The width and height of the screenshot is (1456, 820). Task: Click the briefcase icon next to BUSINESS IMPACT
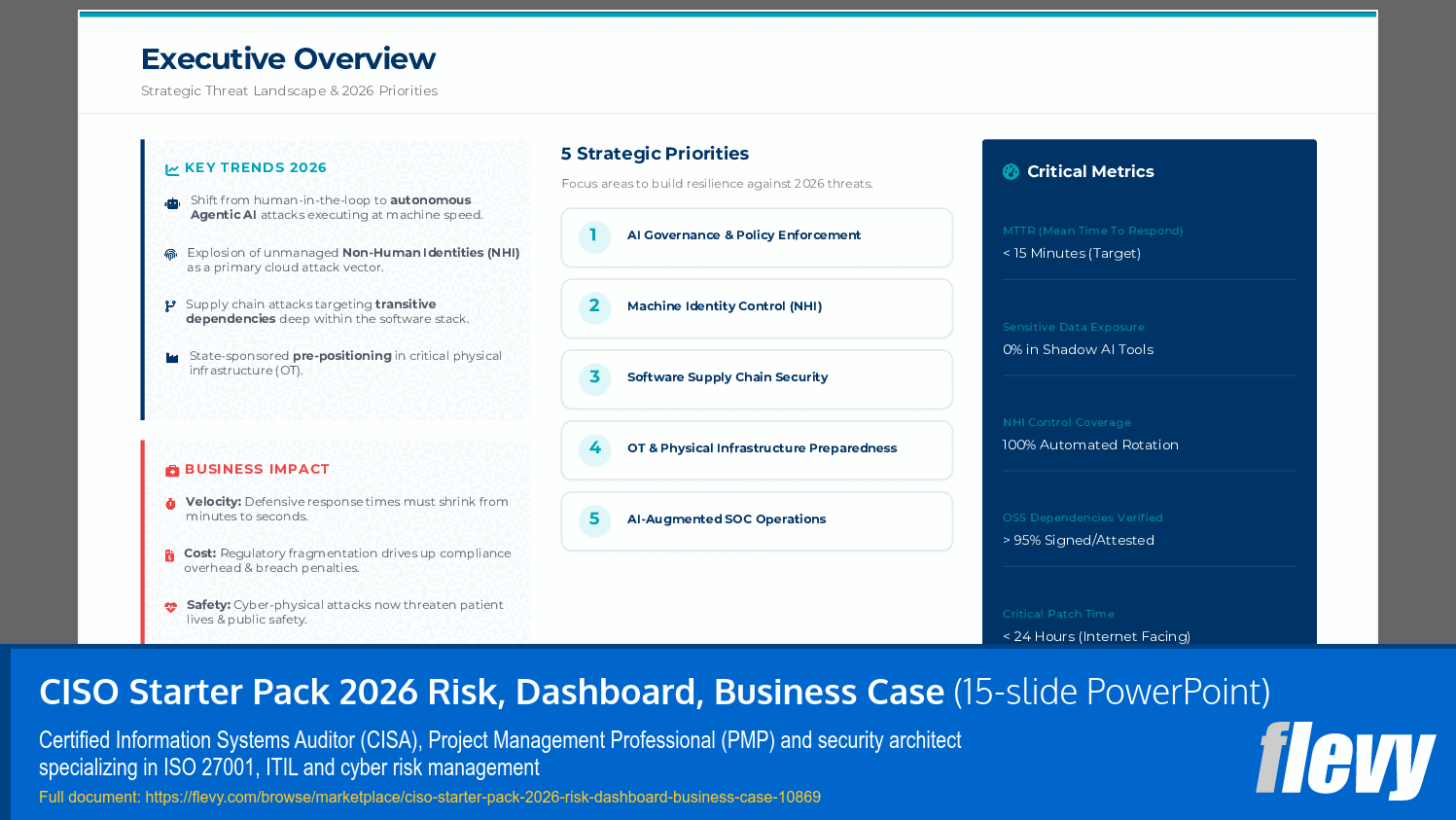click(x=171, y=469)
